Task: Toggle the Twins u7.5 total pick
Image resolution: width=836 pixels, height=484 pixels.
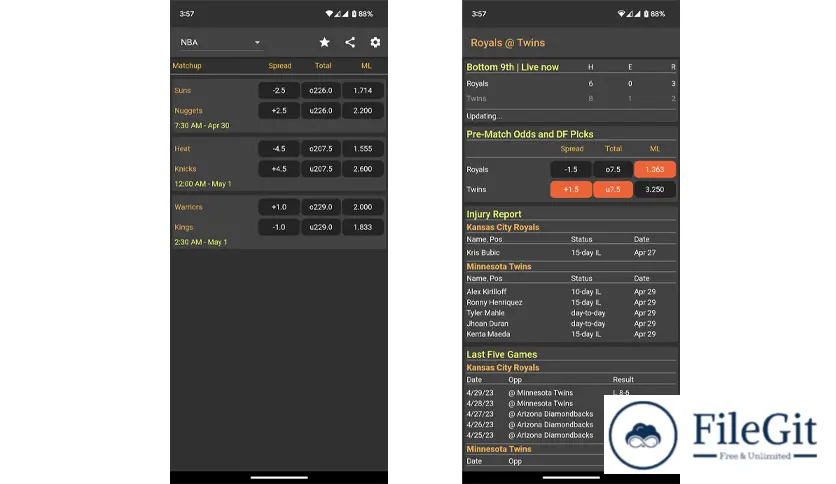Action: pyautogui.click(x=612, y=190)
